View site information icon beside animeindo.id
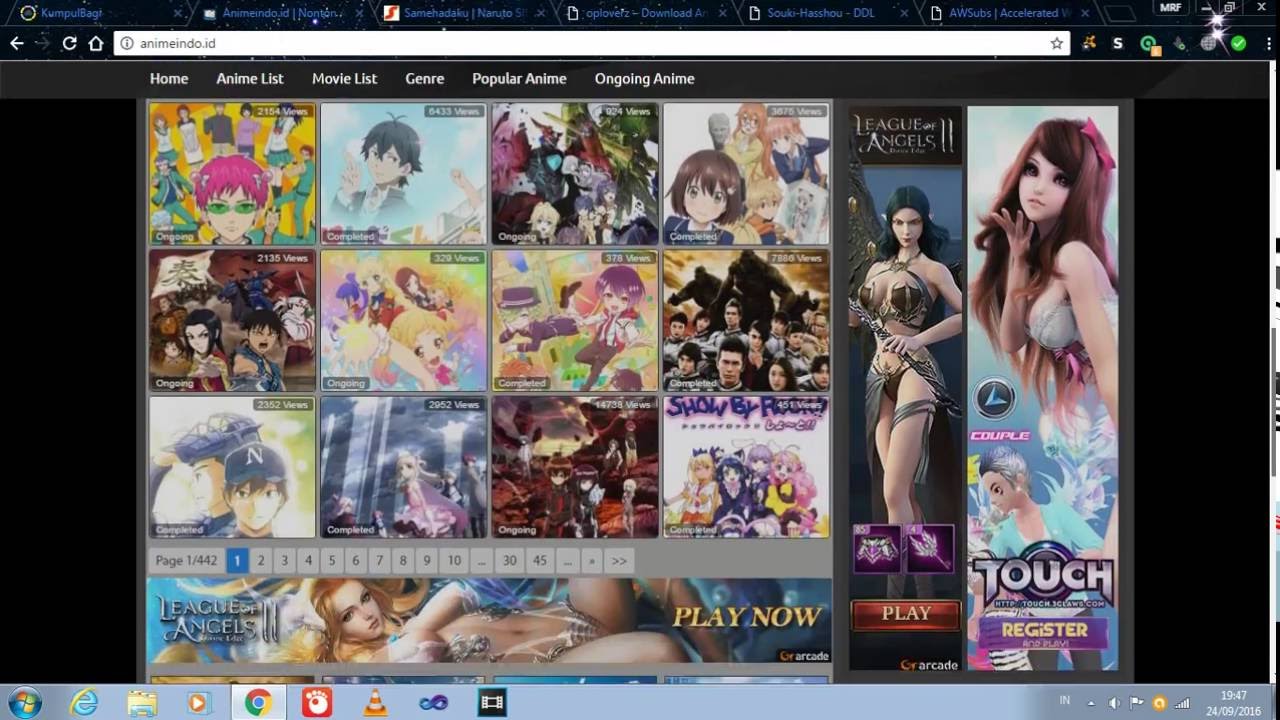The width and height of the screenshot is (1280, 720). [x=126, y=43]
